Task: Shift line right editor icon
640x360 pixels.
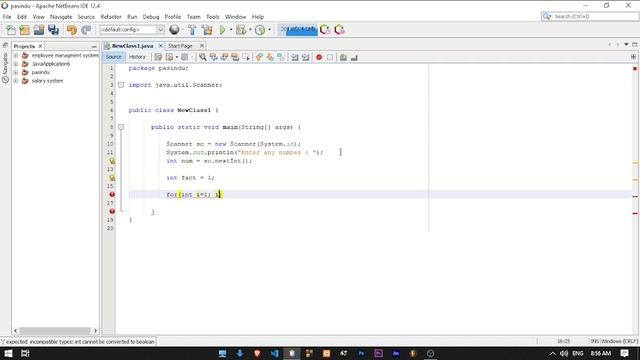Action: click(305, 58)
